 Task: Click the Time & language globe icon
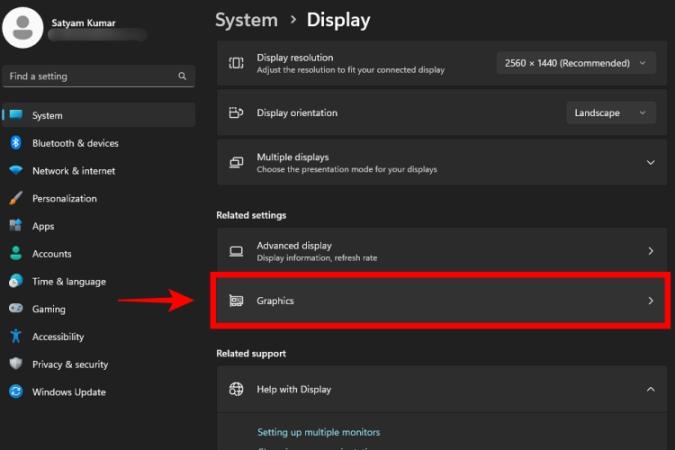tap(16, 281)
